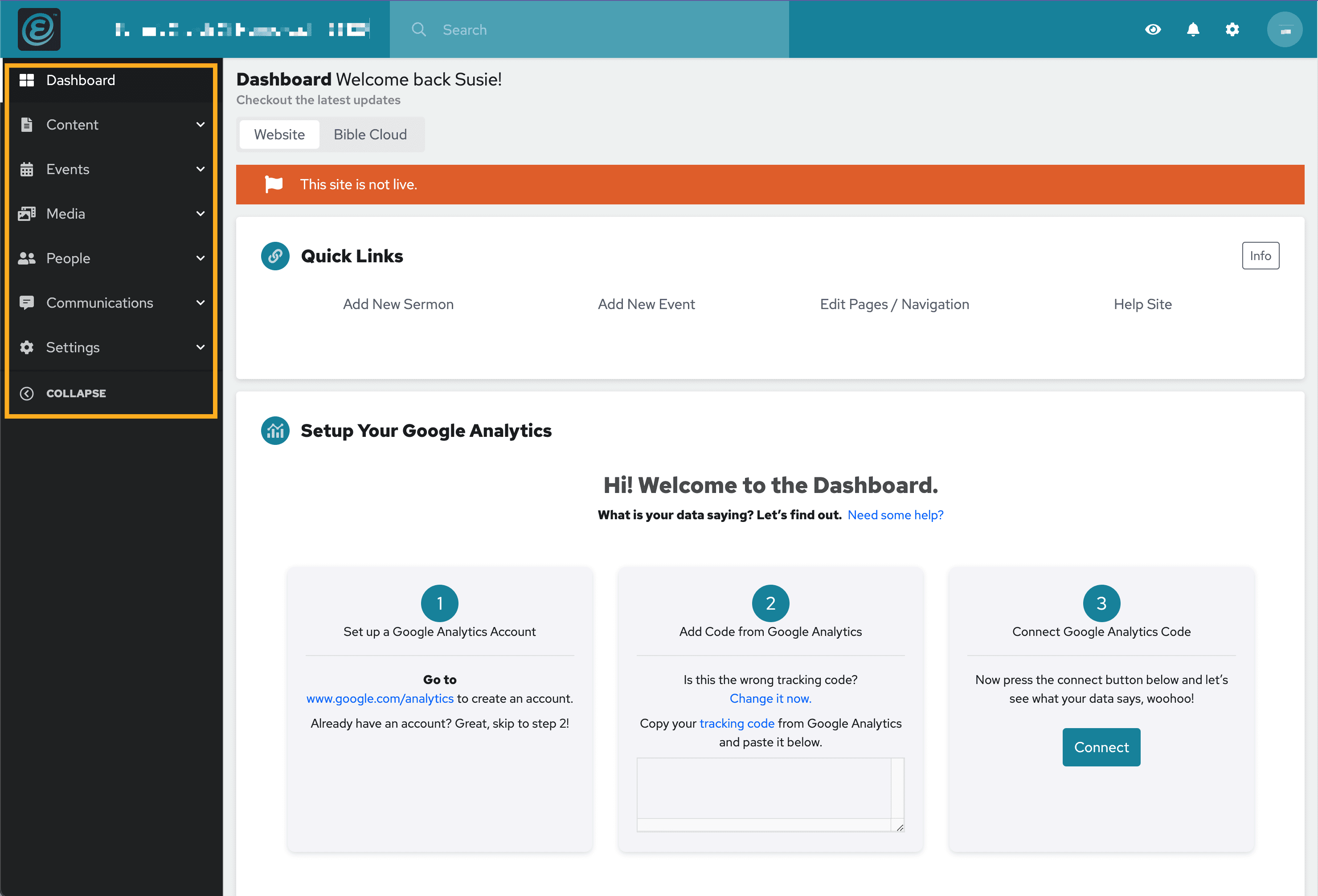Click the Ekklesia logo in the header
The image size is (1318, 896).
click(x=39, y=29)
